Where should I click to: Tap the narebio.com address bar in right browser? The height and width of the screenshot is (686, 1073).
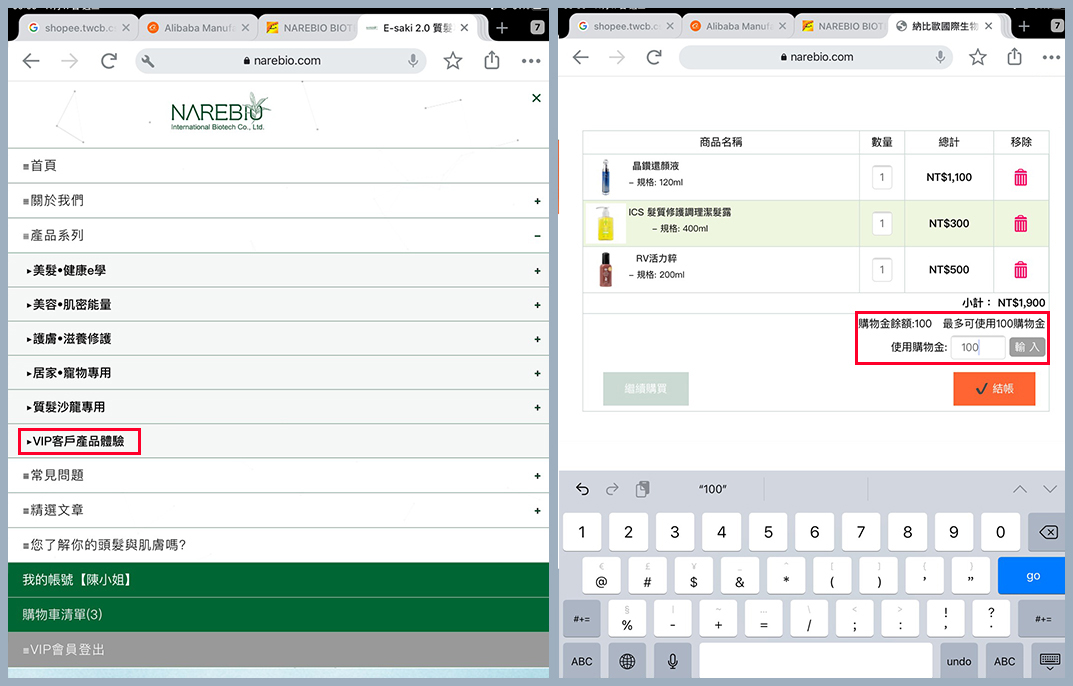pyautogui.click(x=817, y=57)
